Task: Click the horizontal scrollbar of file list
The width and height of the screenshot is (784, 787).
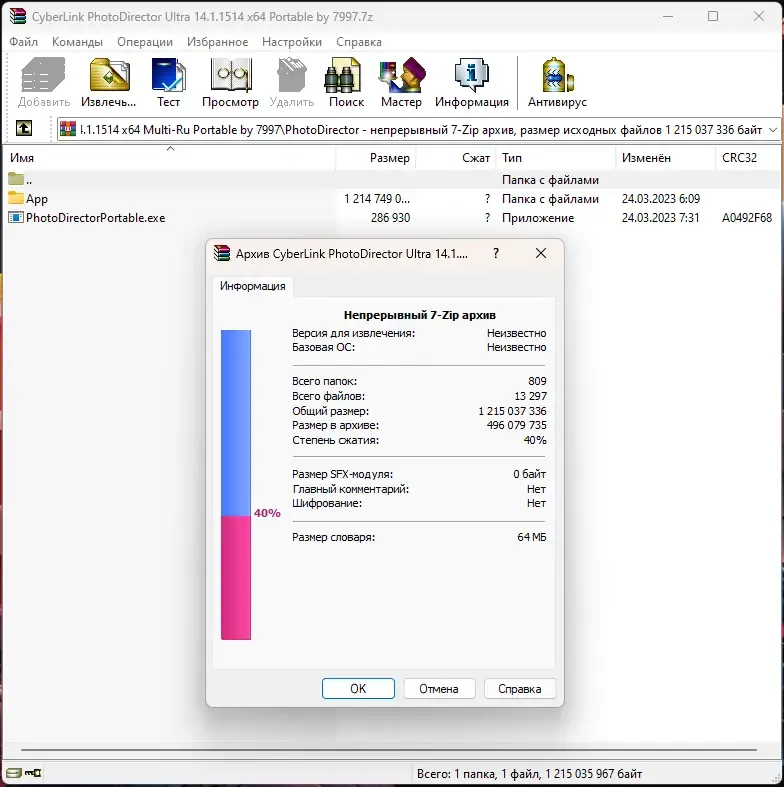Action: (388, 750)
